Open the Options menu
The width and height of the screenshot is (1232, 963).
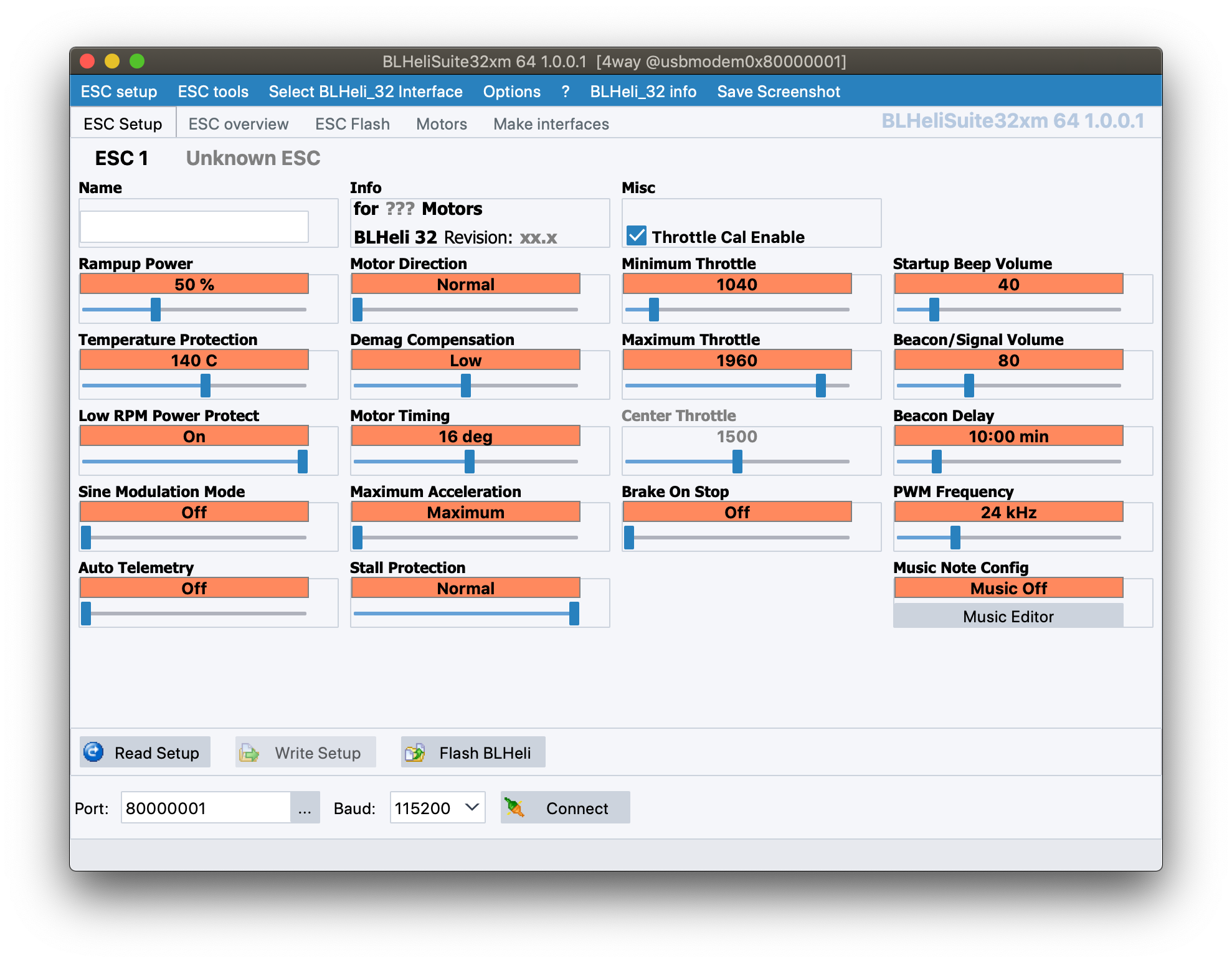[x=512, y=92]
